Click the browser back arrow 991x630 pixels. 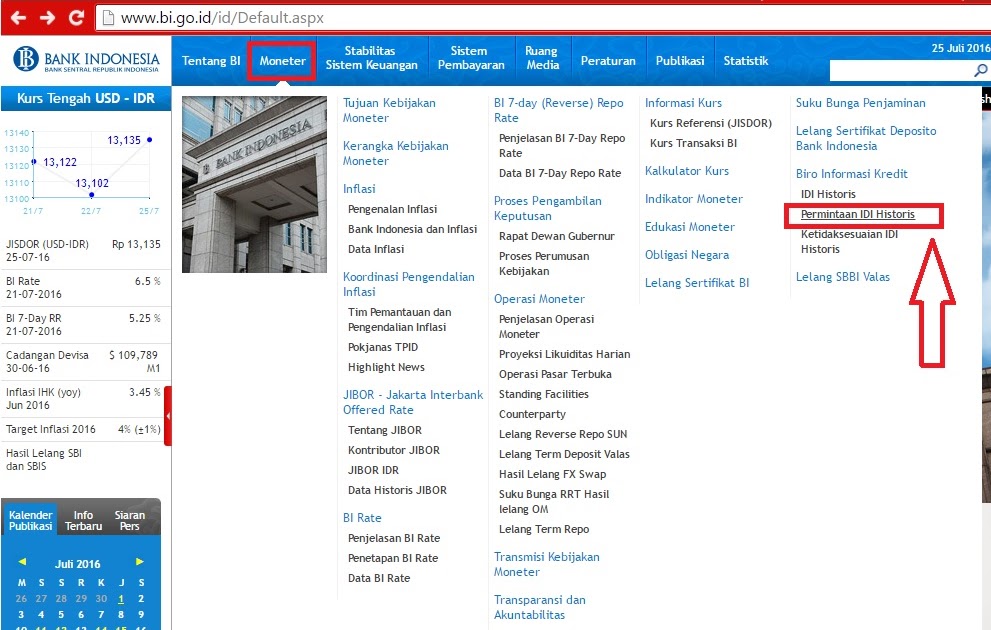[18, 18]
